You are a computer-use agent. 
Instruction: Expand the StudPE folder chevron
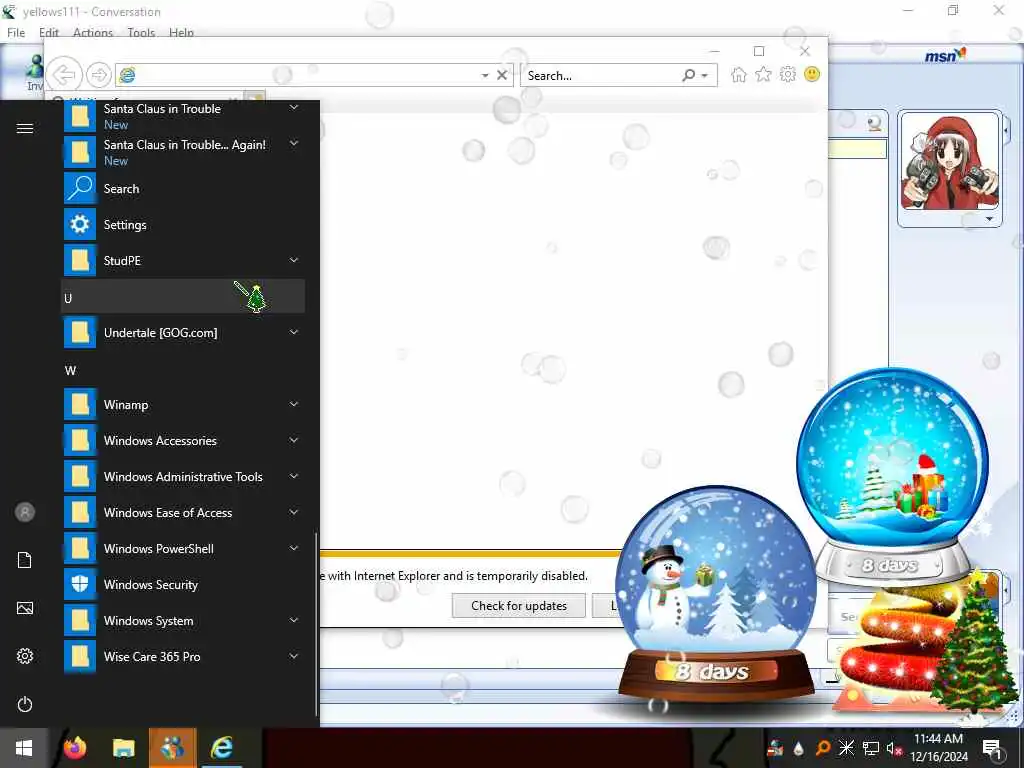[x=294, y=260]
